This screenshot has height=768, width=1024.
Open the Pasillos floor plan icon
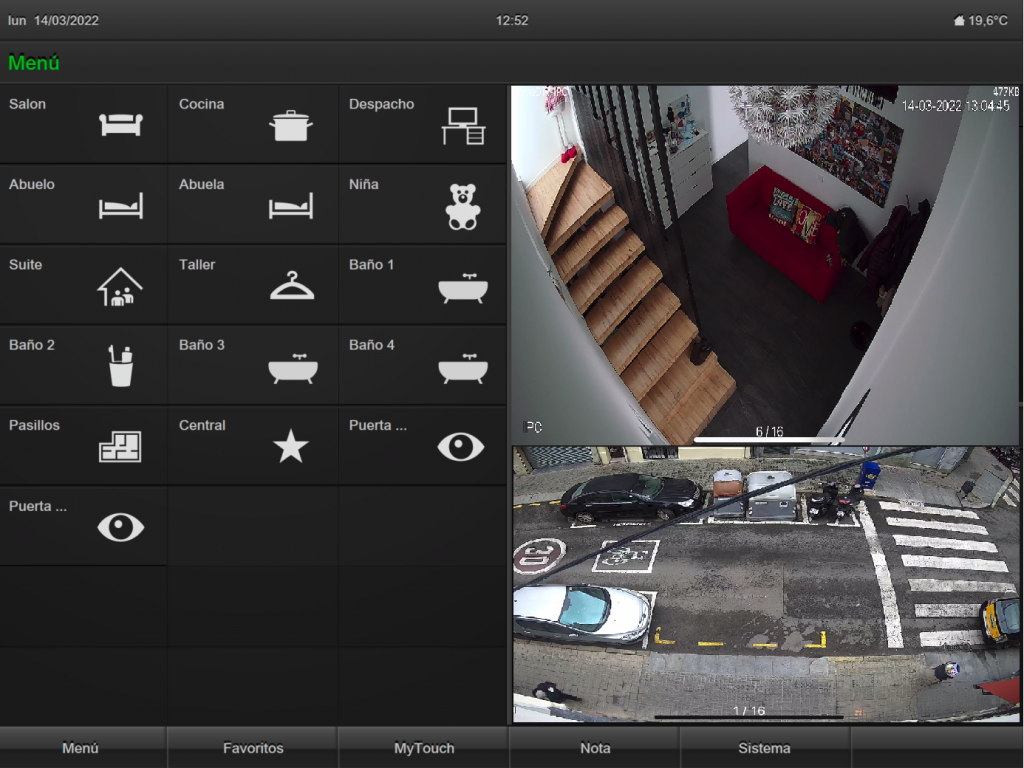(x=120, y=446)
